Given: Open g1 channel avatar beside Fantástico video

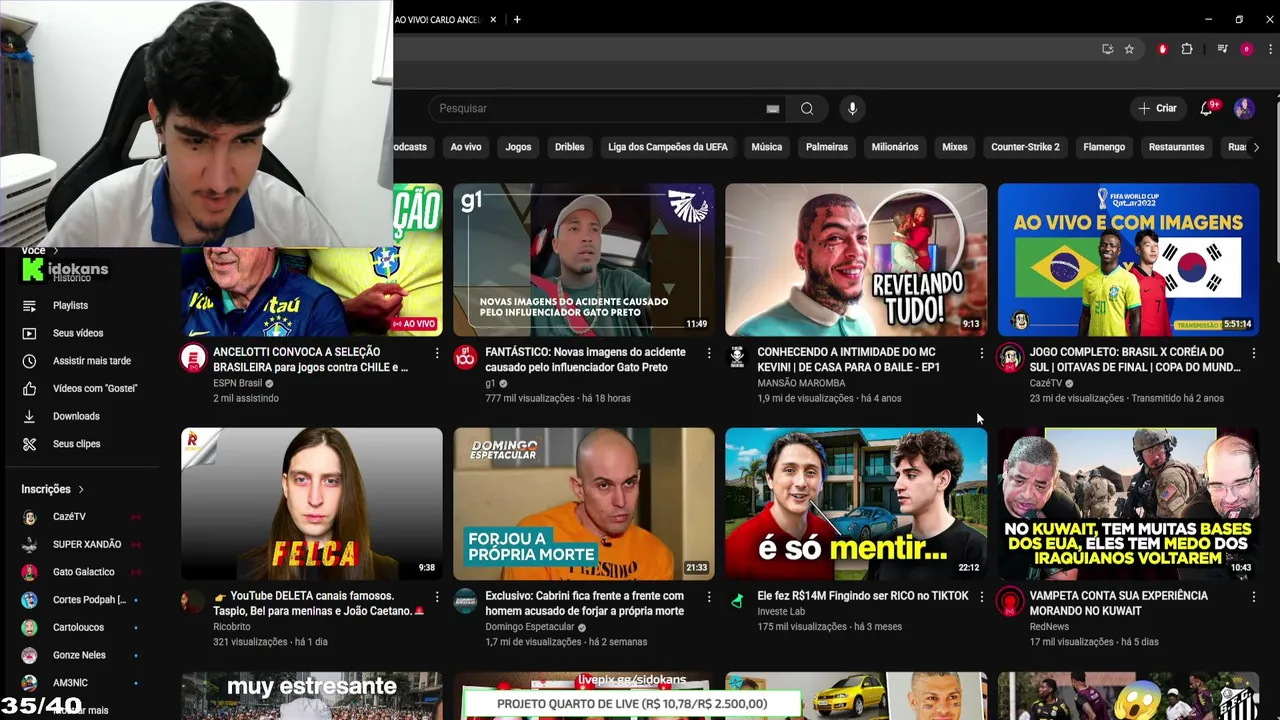Looking at the screenshot, I should 465,358.
